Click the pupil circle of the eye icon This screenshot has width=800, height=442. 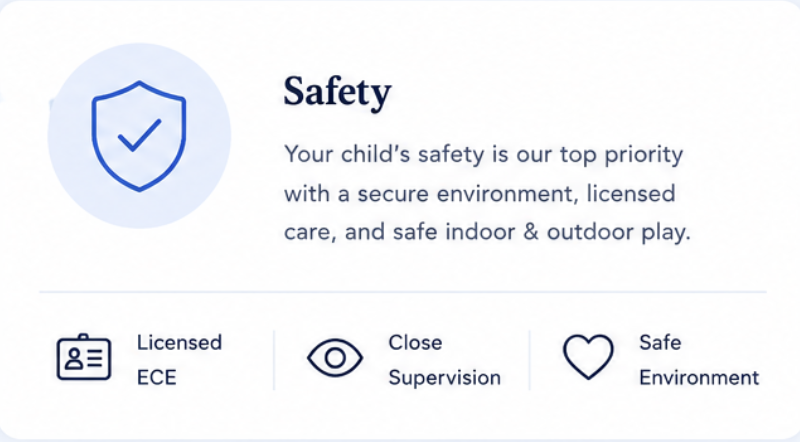click(x=335, y=358)
